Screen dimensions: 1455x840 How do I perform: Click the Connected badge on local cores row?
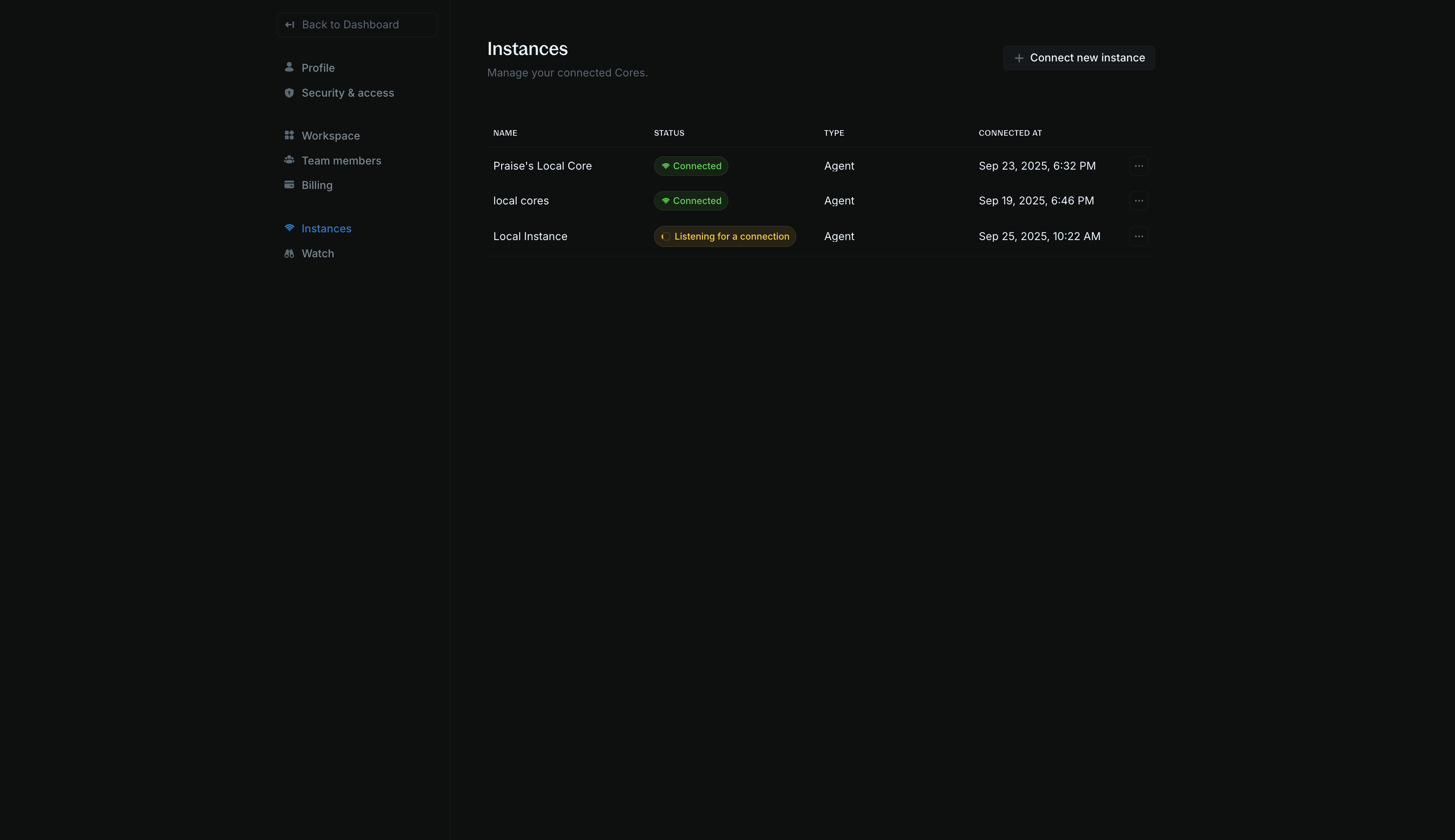[x=691, y=201]
